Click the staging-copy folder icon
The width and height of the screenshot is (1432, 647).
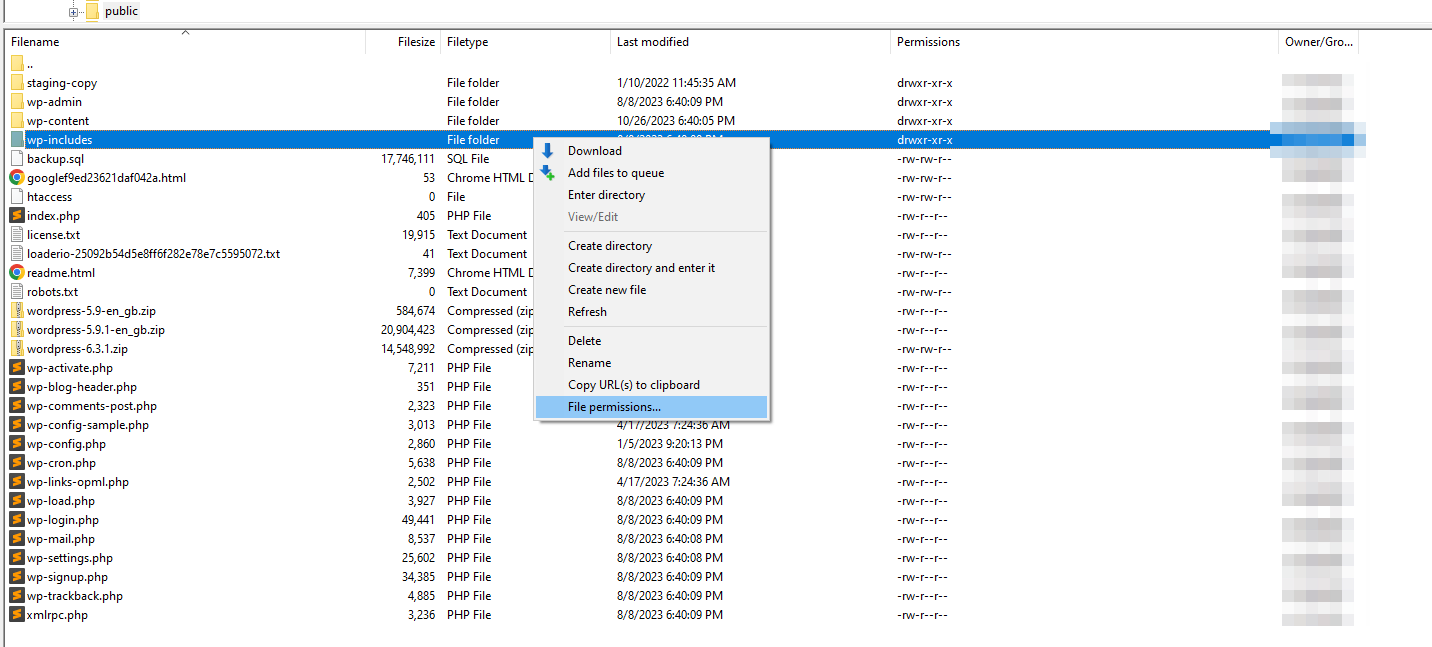pos(17,83)
